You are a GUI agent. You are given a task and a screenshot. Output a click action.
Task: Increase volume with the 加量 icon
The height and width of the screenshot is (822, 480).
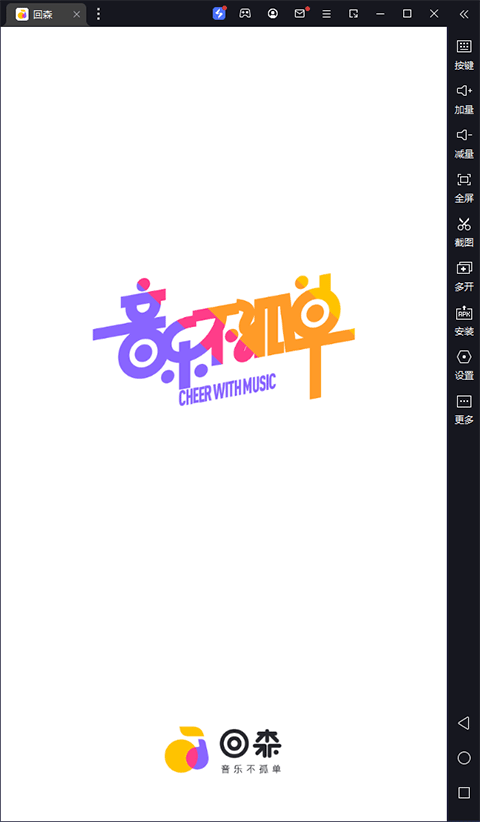(x=464, y=99)
